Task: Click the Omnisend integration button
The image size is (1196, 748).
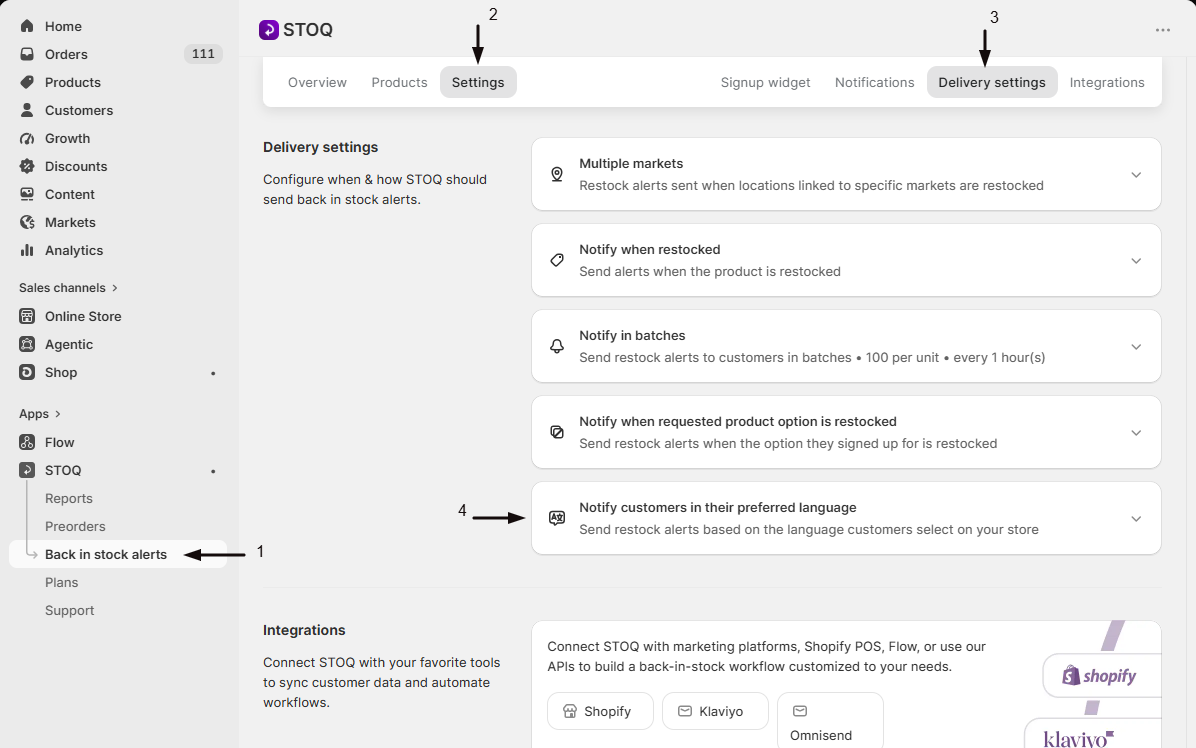Action: (x=830, y=721)
